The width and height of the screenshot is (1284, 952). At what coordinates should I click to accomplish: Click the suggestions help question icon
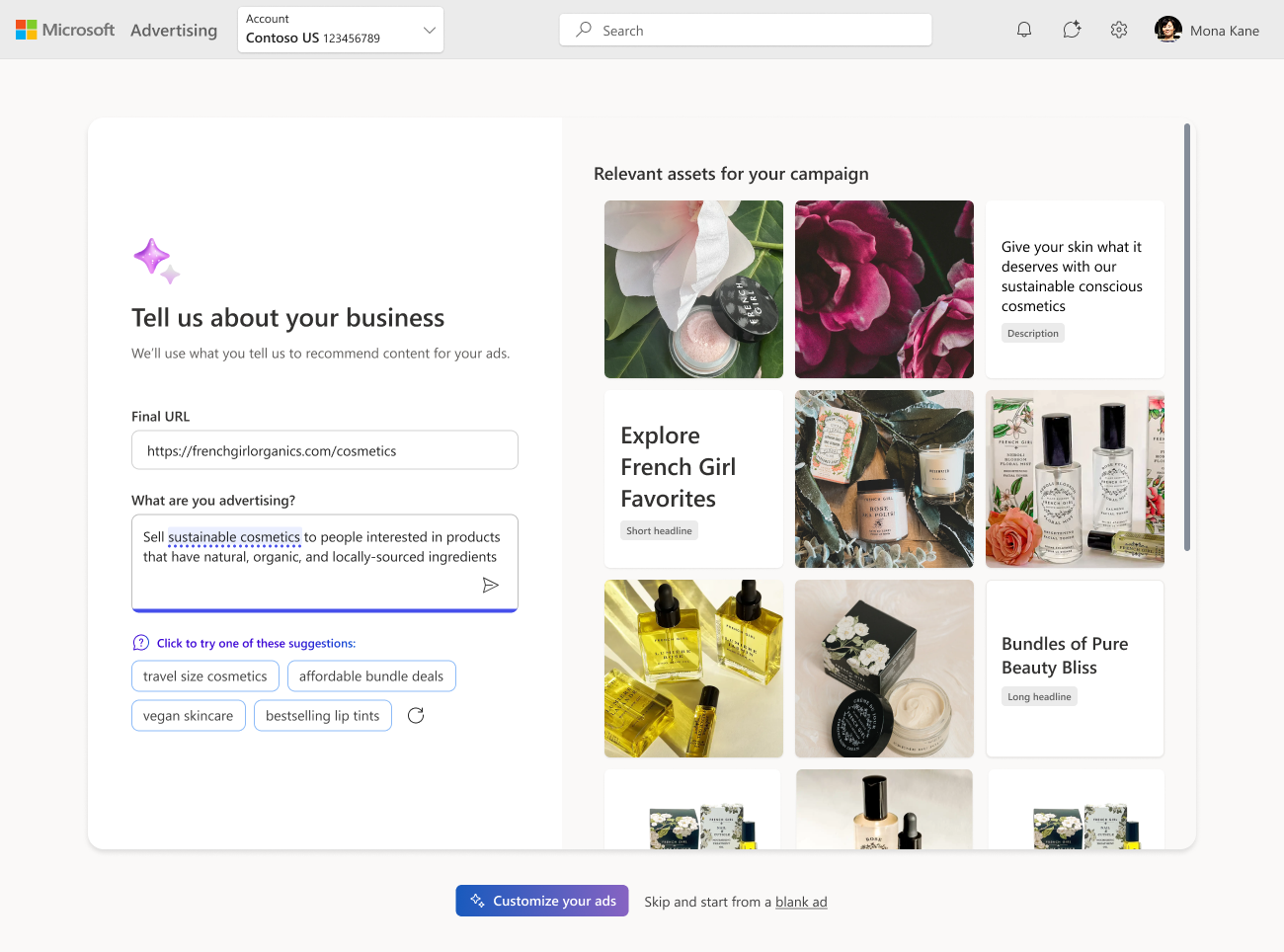click(141, 643)
